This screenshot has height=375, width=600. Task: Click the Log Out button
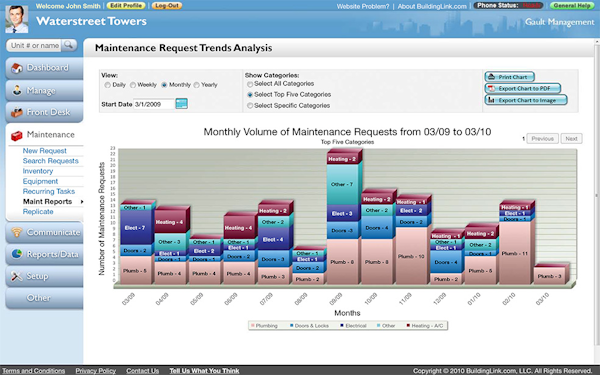[167, 6]
